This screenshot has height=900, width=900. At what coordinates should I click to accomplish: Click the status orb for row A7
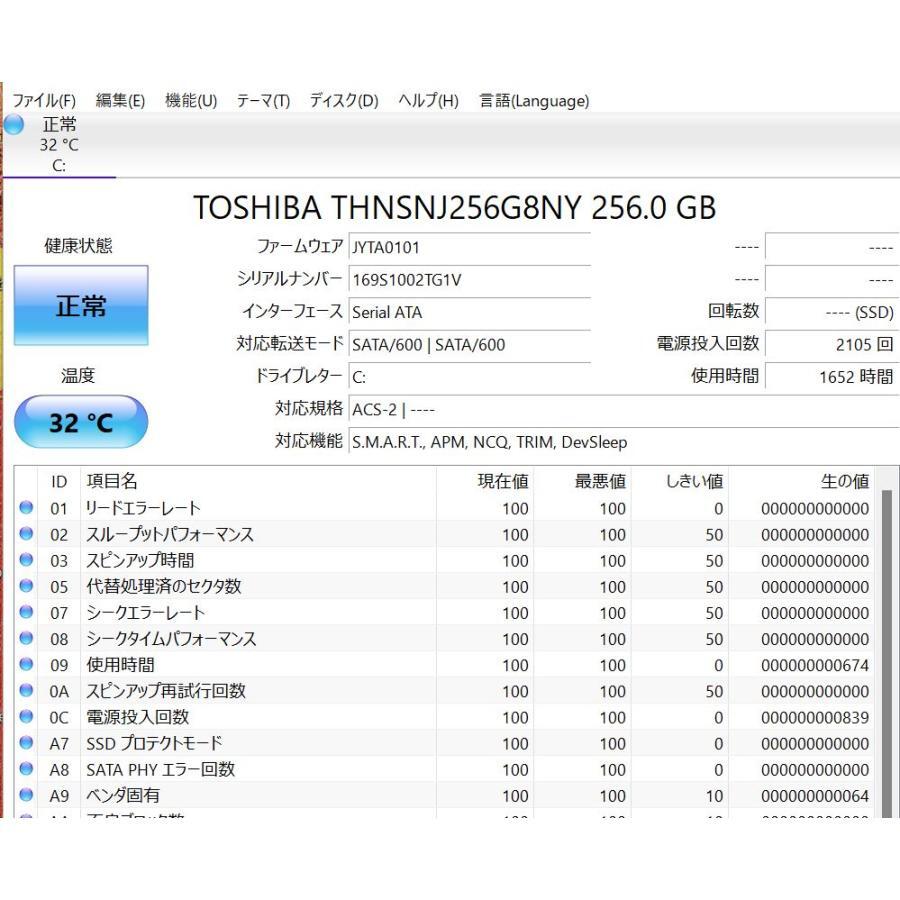pyautogui.click(x=26, y=742)
